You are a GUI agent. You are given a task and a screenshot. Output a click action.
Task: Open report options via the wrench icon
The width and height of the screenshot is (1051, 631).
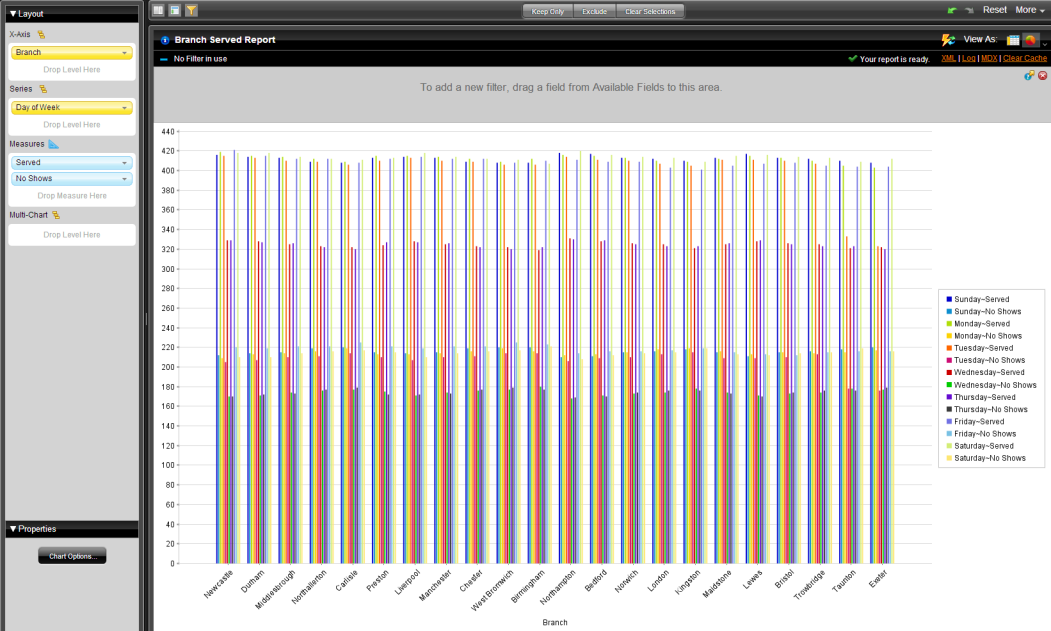tap(1029, 76)
